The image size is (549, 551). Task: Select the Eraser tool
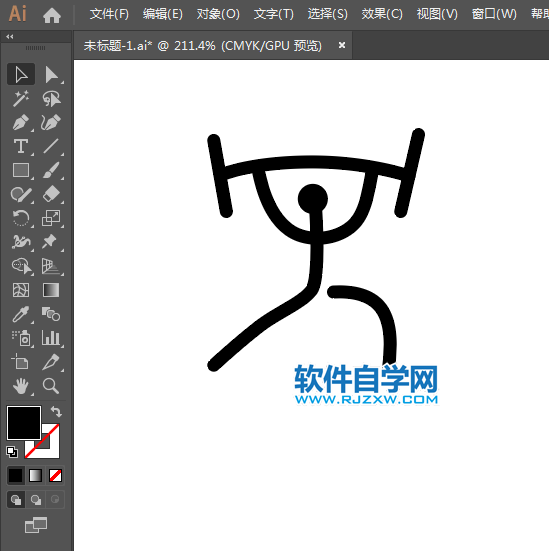tap(51, 194)
